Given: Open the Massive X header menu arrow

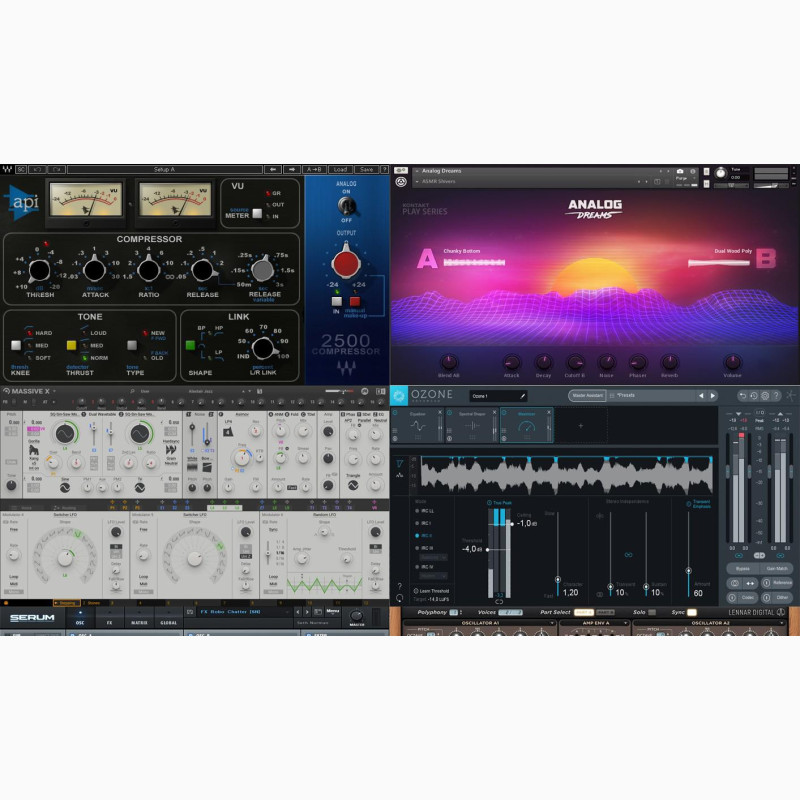Looking at the screenshot, I should pyautogui.click(x=55, y=391).
